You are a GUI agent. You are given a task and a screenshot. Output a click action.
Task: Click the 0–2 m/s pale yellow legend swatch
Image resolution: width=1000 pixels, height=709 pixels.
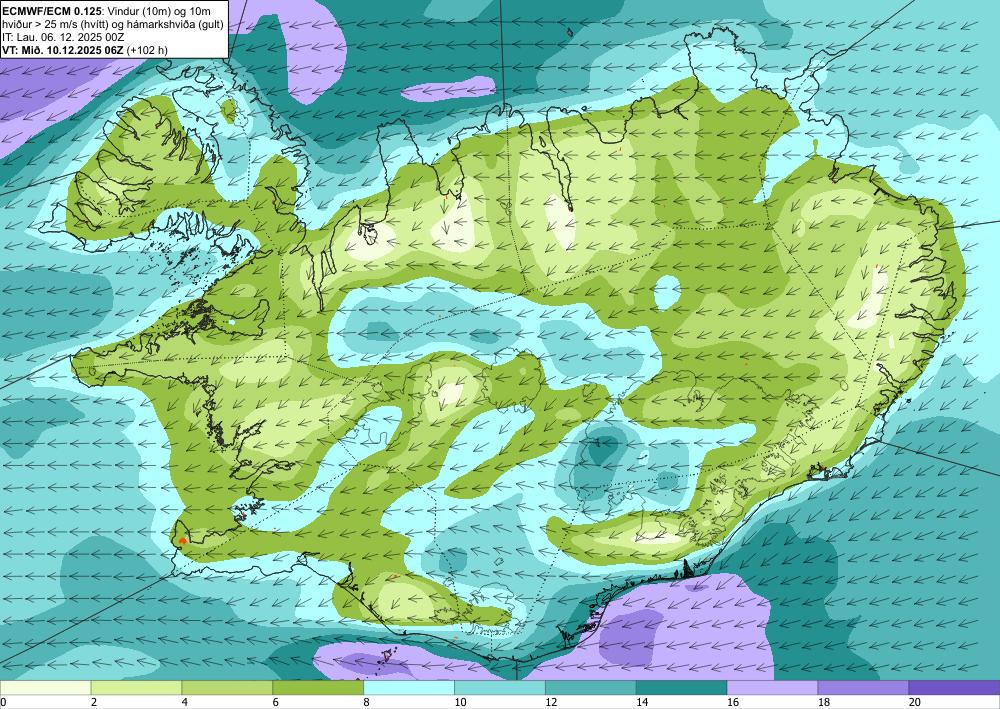click(45, 688)
